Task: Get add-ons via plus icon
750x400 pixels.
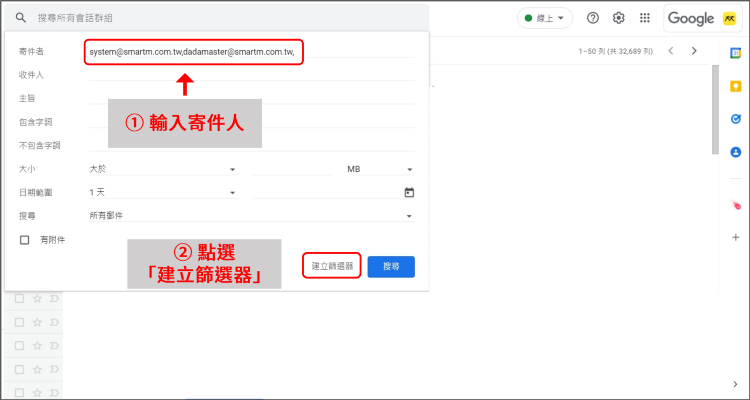Action: point(736,237)
